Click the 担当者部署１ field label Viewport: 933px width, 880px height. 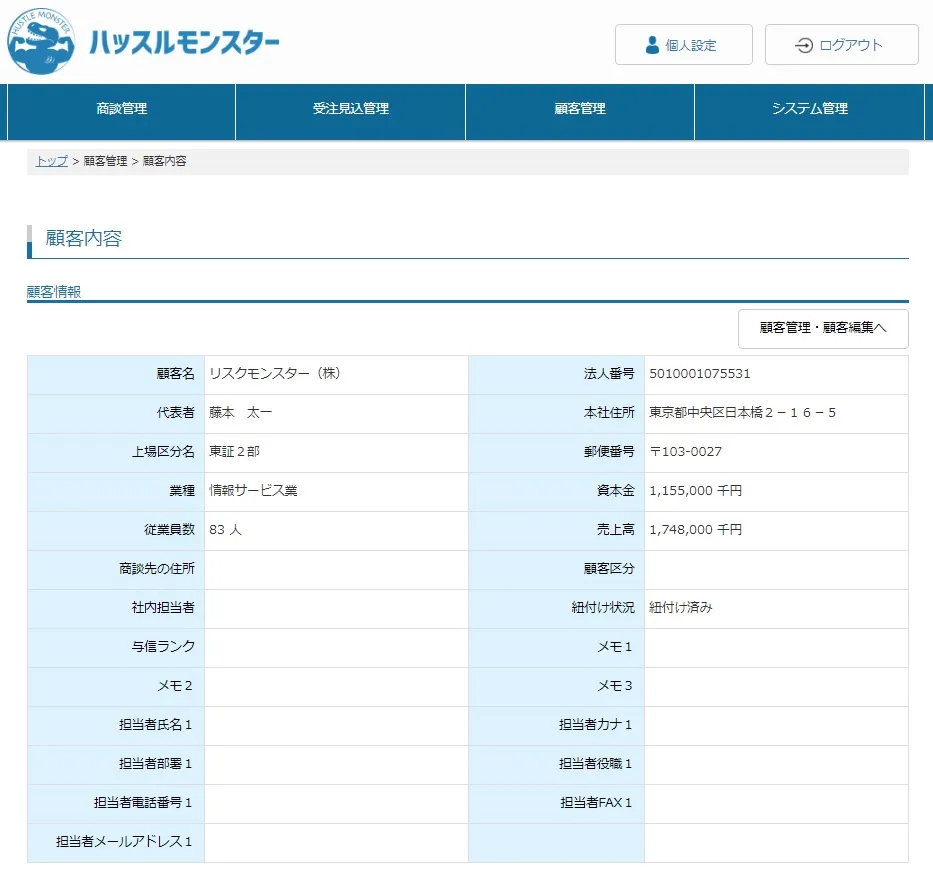click(x=156, y=763)
